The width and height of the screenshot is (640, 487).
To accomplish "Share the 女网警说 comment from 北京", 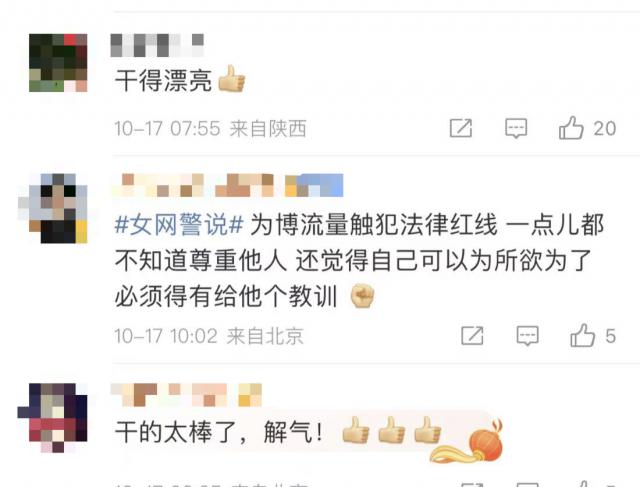I will [x=472, y=336].
